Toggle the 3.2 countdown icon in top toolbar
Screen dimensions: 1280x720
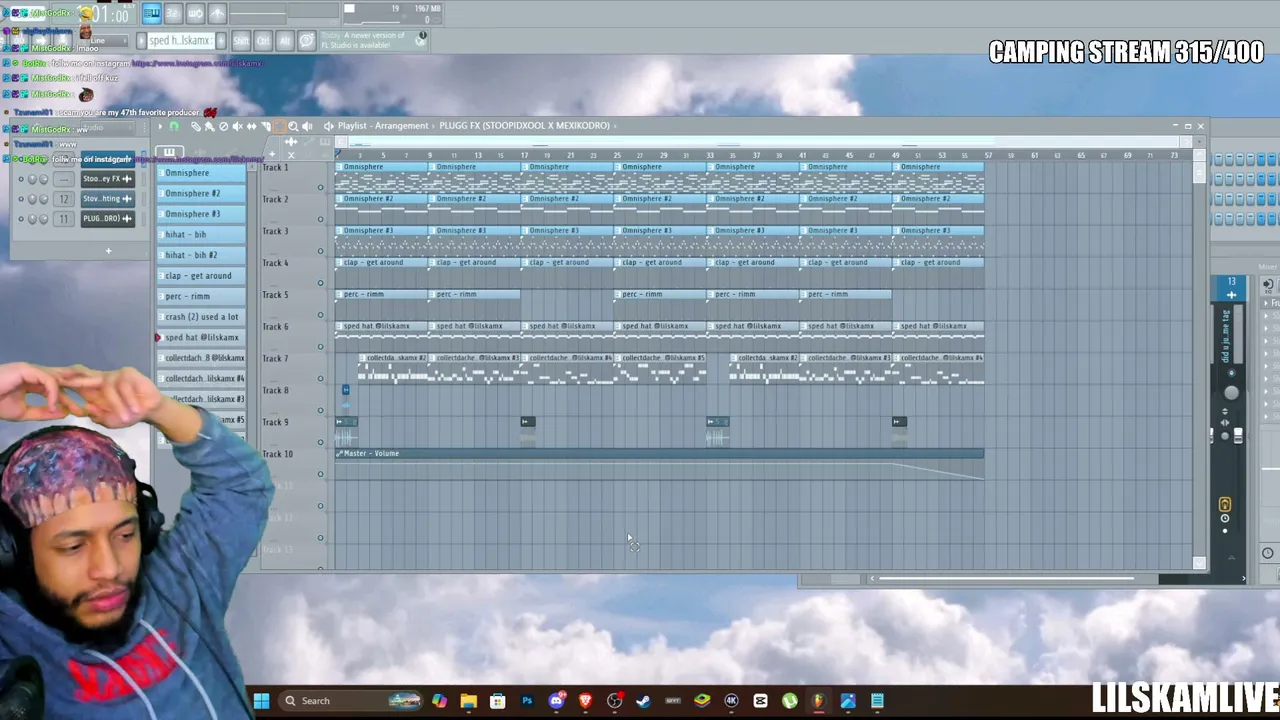pos(173,13)
